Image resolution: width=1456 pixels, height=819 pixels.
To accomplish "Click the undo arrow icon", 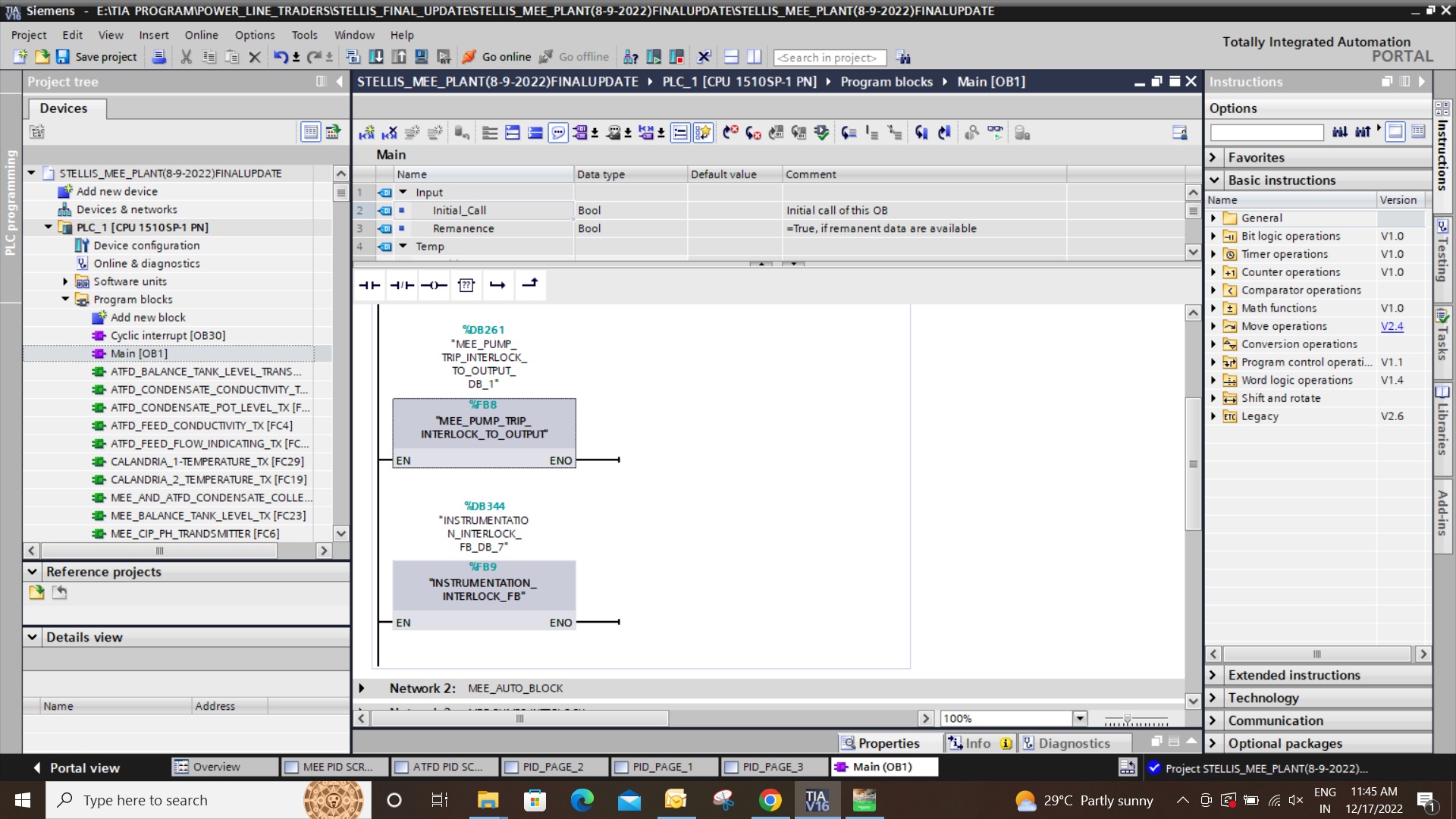I will (x=280, y=57).
